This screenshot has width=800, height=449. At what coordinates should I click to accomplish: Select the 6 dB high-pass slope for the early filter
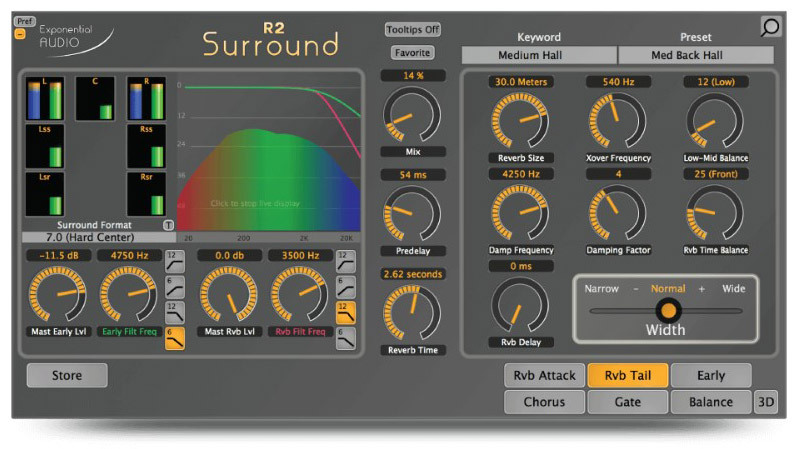pos(174,288)
